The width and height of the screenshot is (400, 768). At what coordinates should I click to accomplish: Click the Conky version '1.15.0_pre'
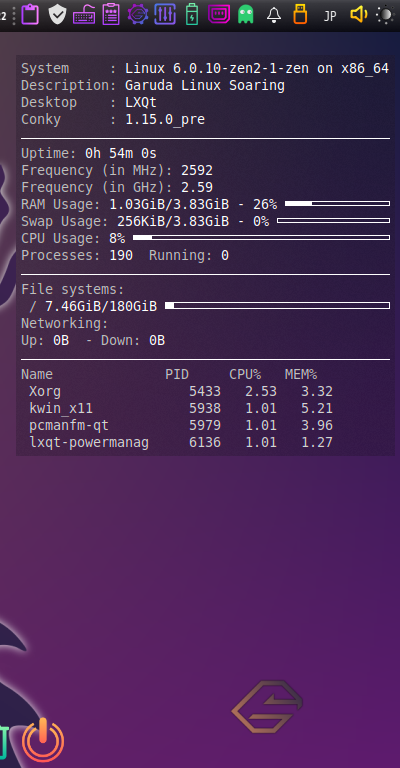165,120
